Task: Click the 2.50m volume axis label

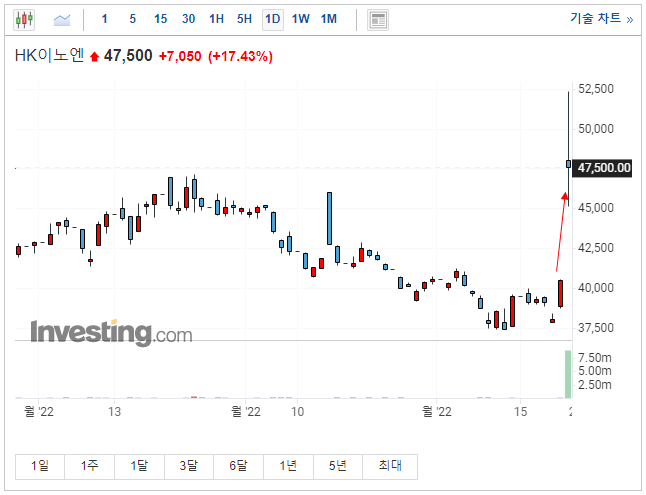Action: pos(595,385)
